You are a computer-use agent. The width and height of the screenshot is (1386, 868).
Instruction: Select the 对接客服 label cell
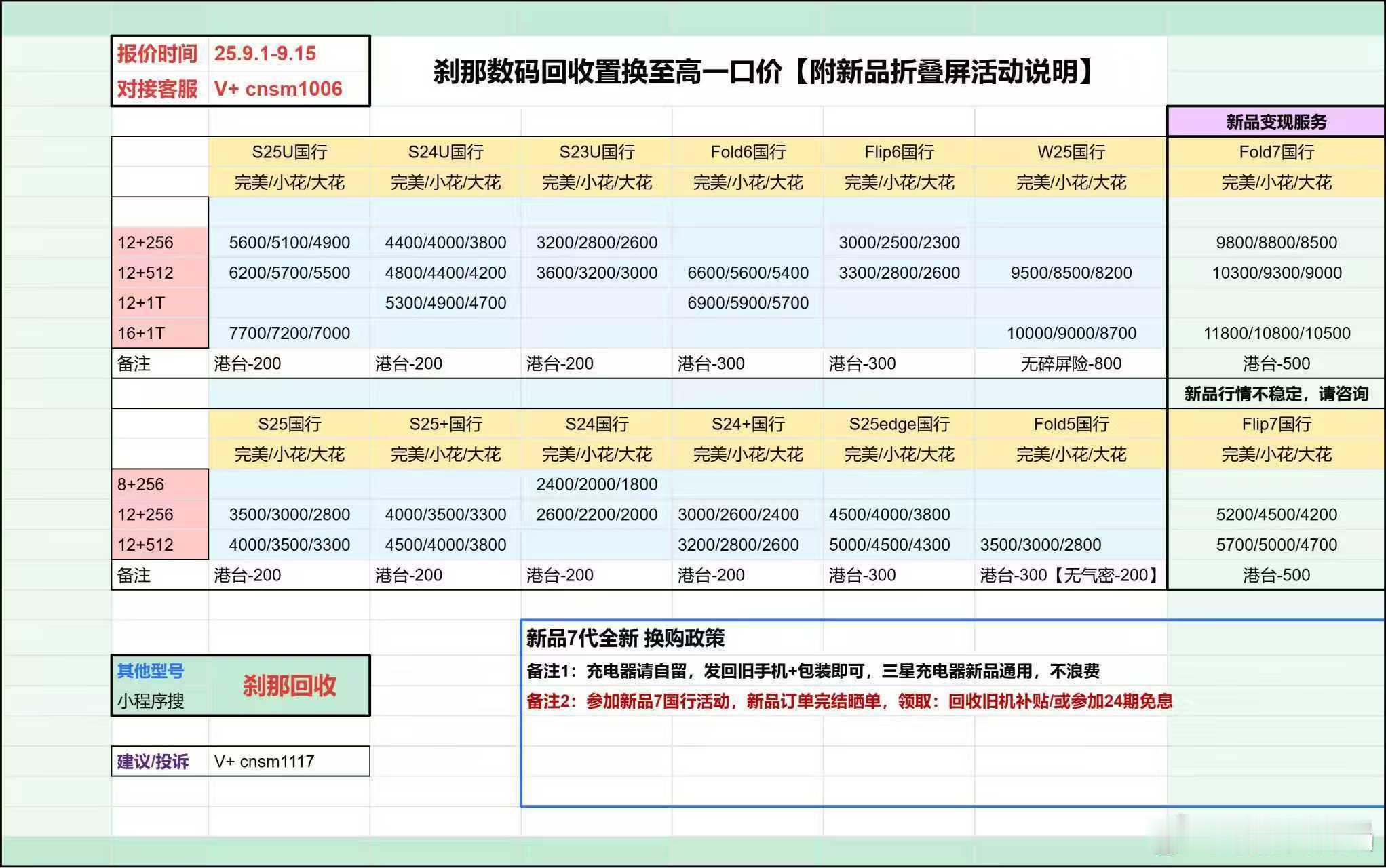tap(159, 88)
